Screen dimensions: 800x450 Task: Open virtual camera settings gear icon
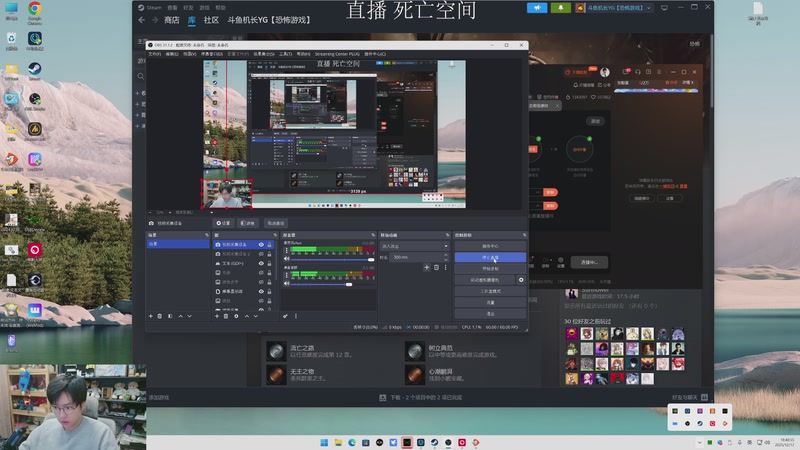[521, 280]
